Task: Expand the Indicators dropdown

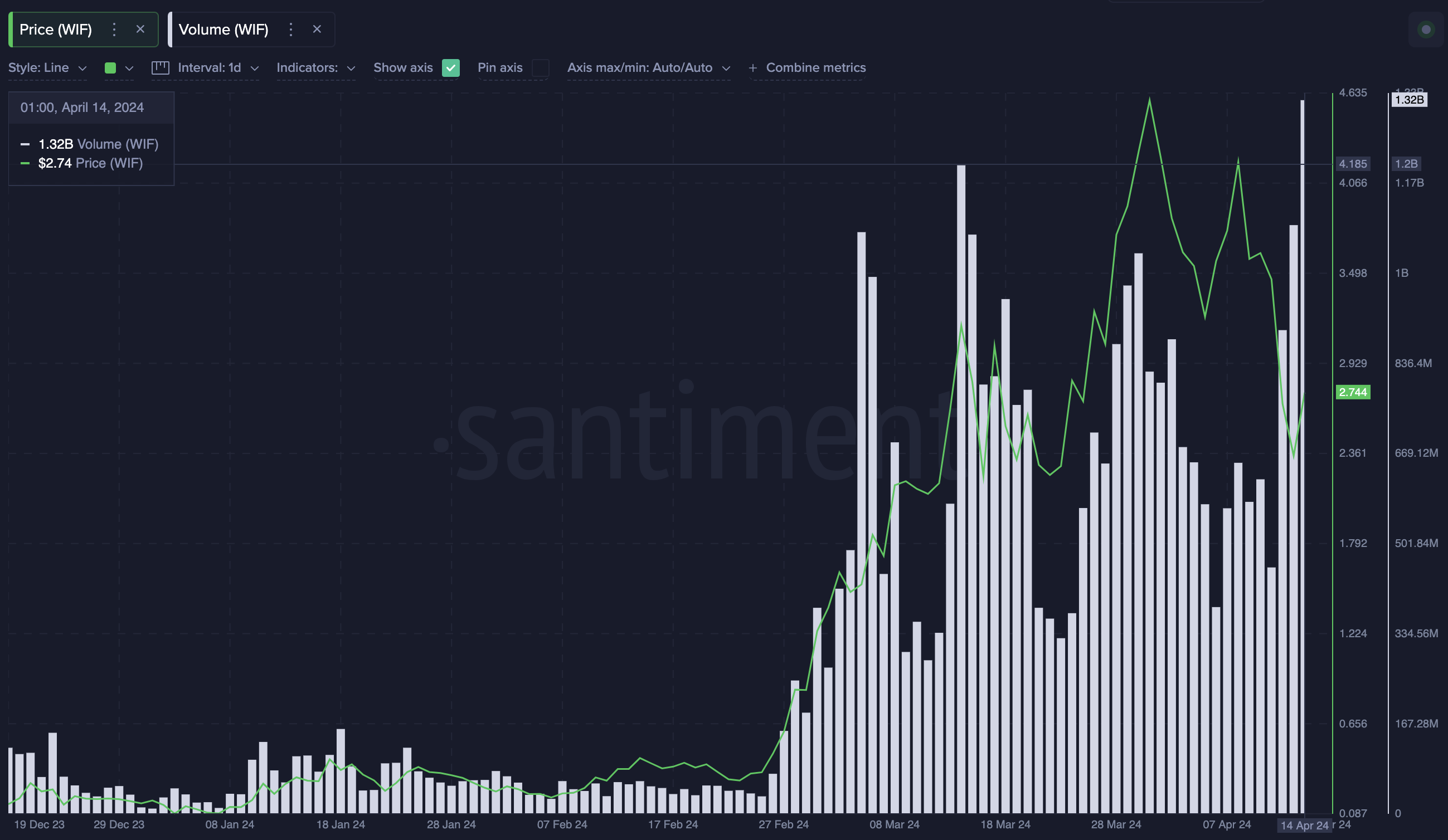Action: point(315,67)
